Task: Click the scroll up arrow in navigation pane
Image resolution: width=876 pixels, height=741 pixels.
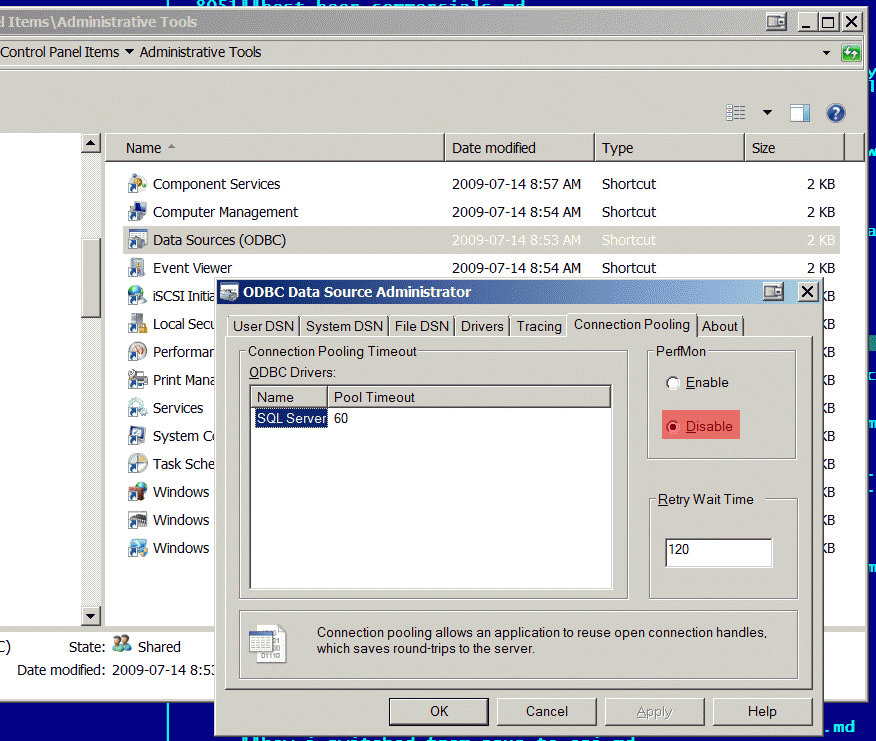Action: pyautogui.click(x=91, y=144)
